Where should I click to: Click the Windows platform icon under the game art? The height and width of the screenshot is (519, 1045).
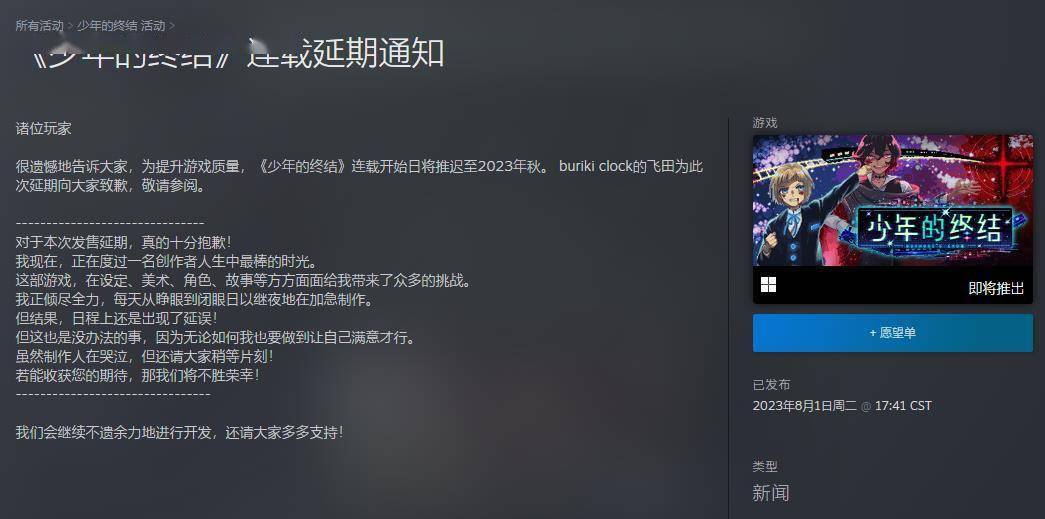[x=768, y=285]
